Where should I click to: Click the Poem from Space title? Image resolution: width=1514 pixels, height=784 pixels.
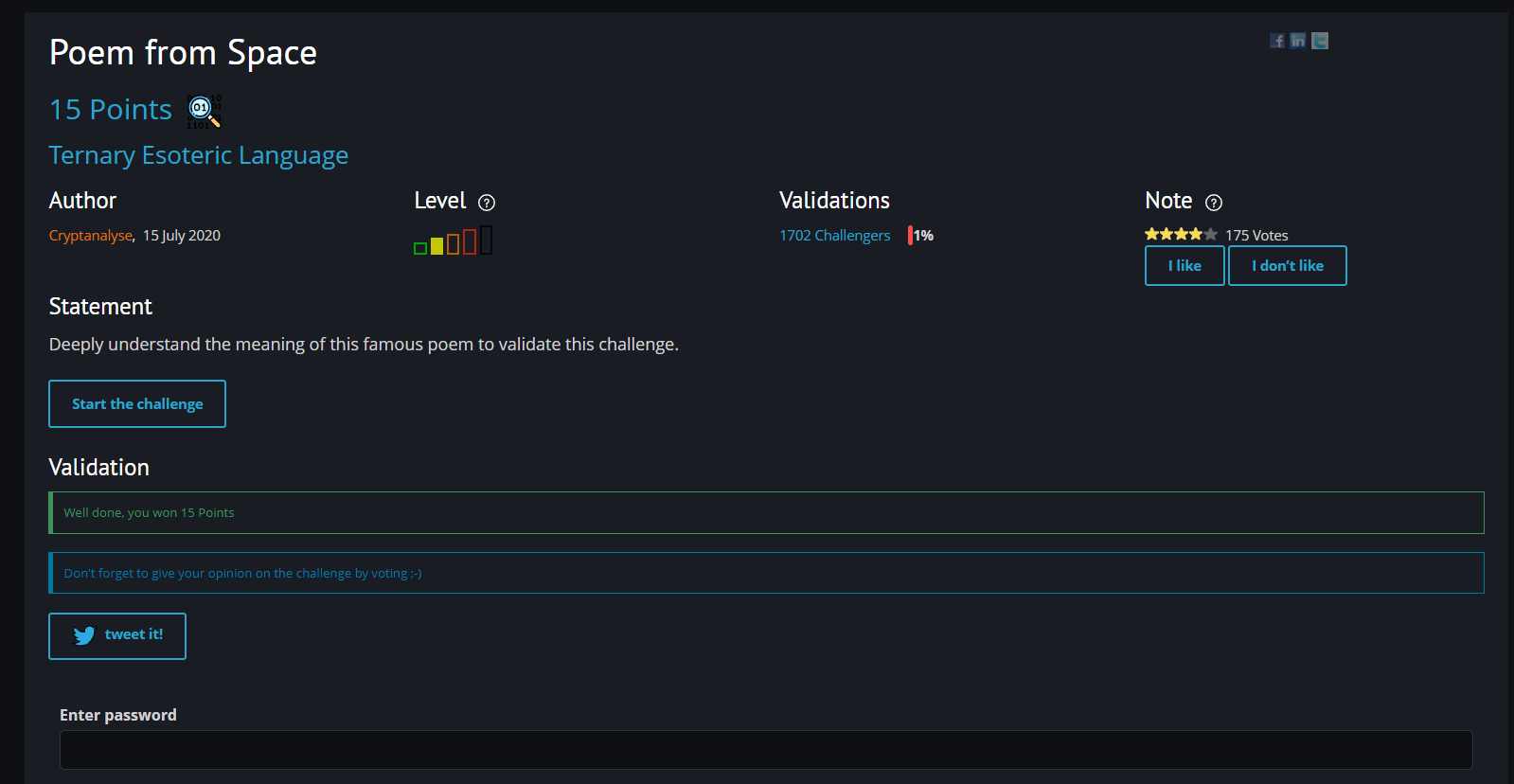point(183,53)
